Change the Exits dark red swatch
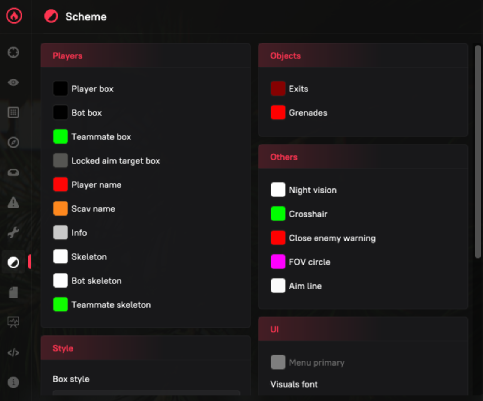This screenshot has height=401, width=483. coord(278,89)
